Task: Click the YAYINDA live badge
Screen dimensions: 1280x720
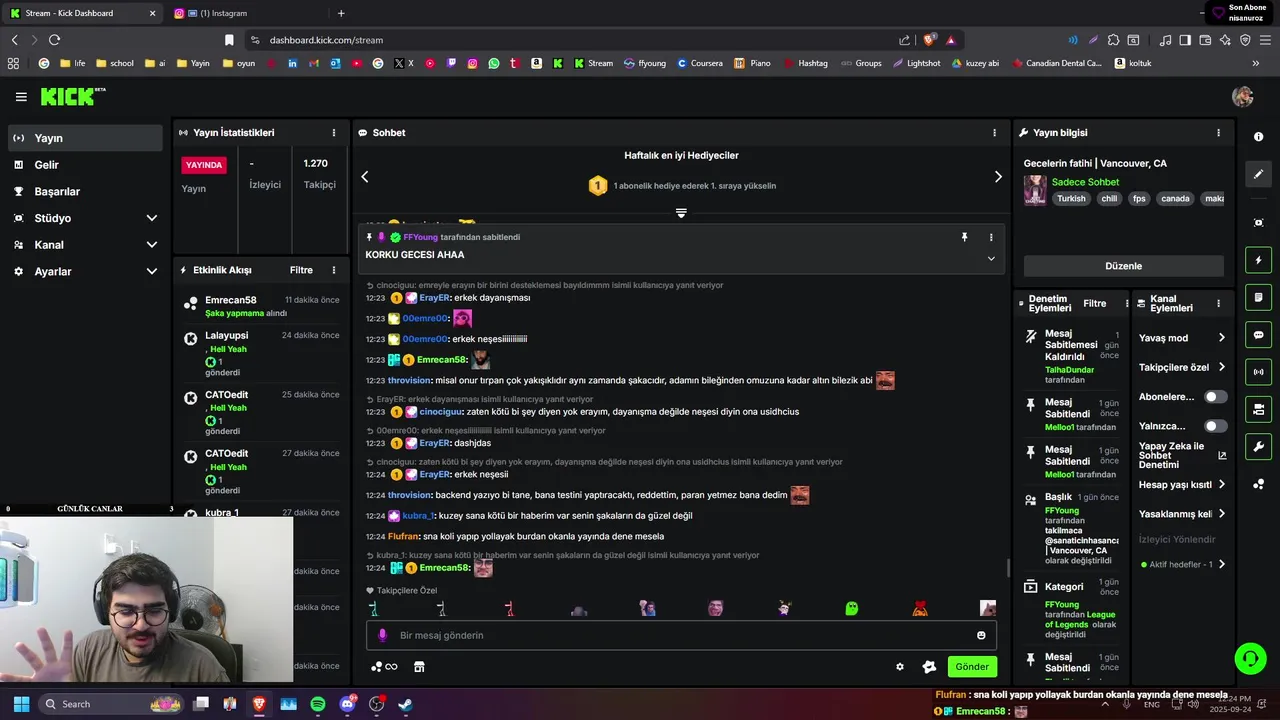Action: tap(204, 165)
